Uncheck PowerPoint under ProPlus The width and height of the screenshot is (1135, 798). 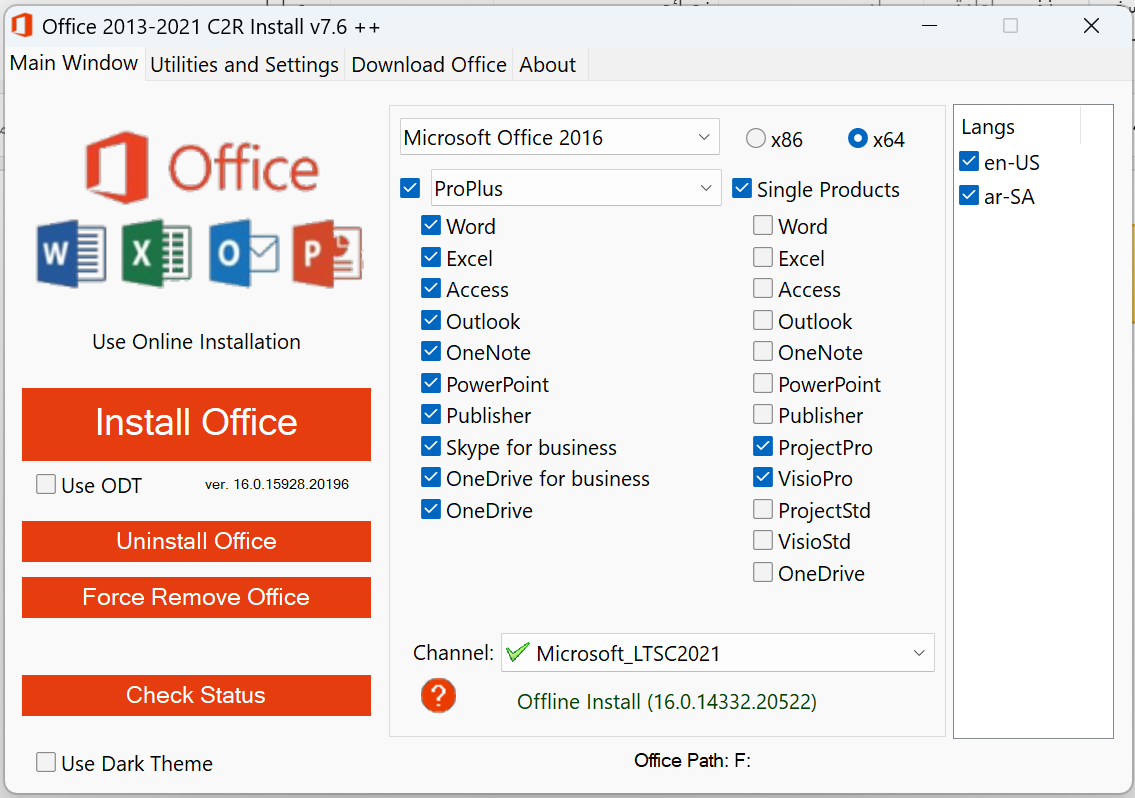click(x=431, y=383)
